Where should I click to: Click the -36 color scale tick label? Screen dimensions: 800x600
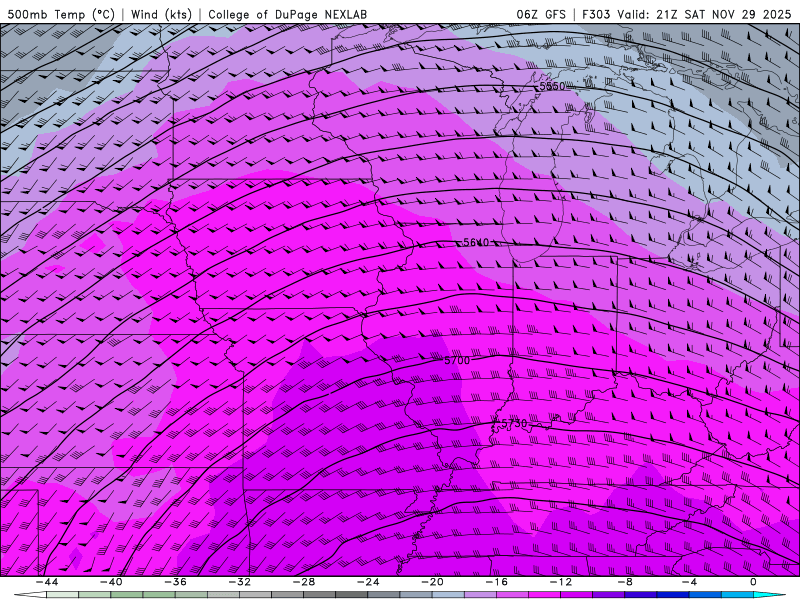175,582
